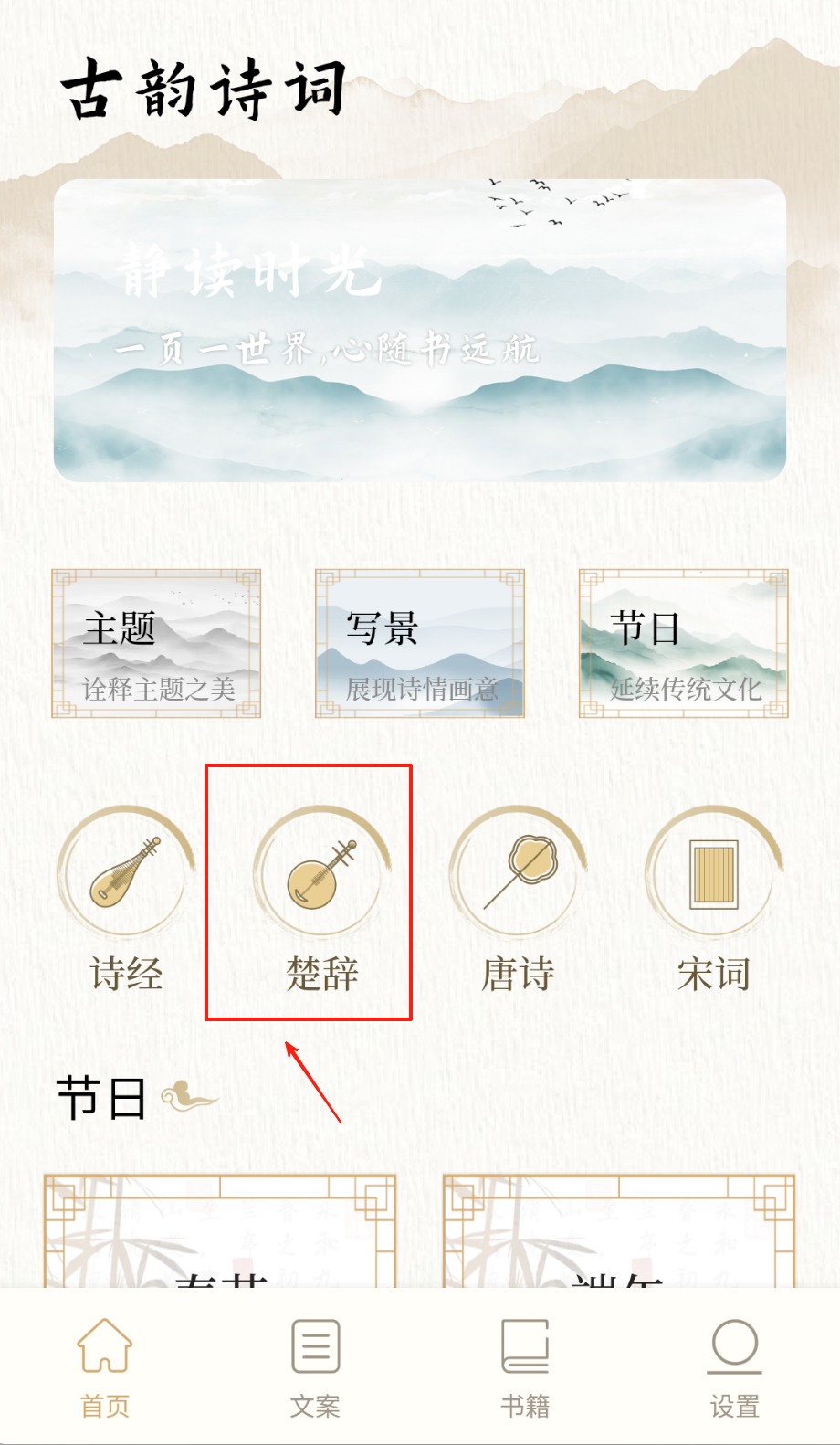
Task: Open the 节日 category card
Action: (x=684, y=643)
